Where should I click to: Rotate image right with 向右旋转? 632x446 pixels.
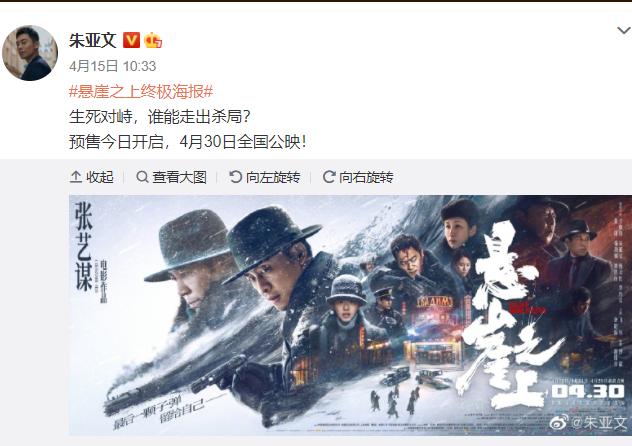pos(358,177)
